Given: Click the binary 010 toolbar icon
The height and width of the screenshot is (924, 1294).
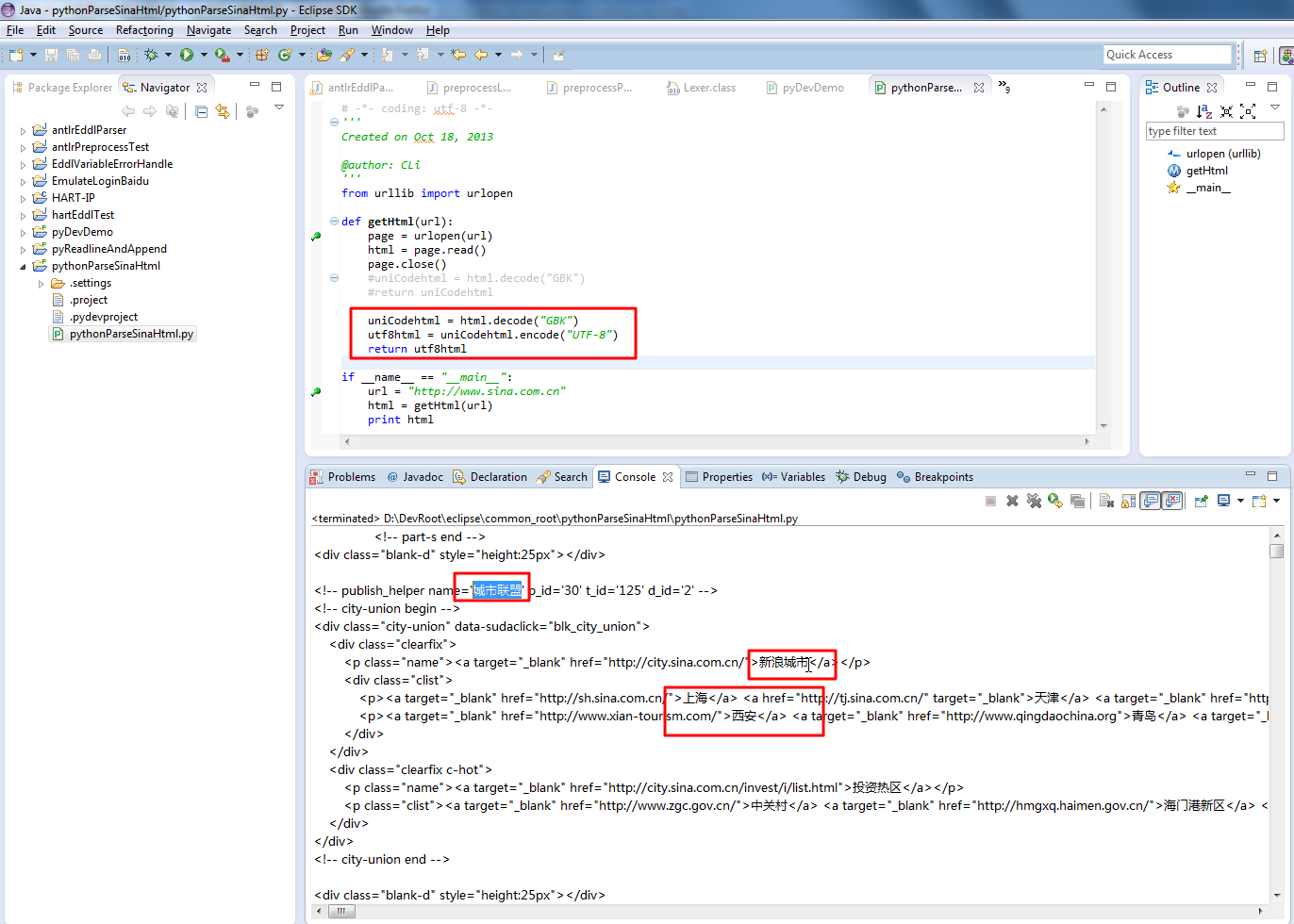Looking at the screenshot, I should pyautogui.click(x=124, y=55).
